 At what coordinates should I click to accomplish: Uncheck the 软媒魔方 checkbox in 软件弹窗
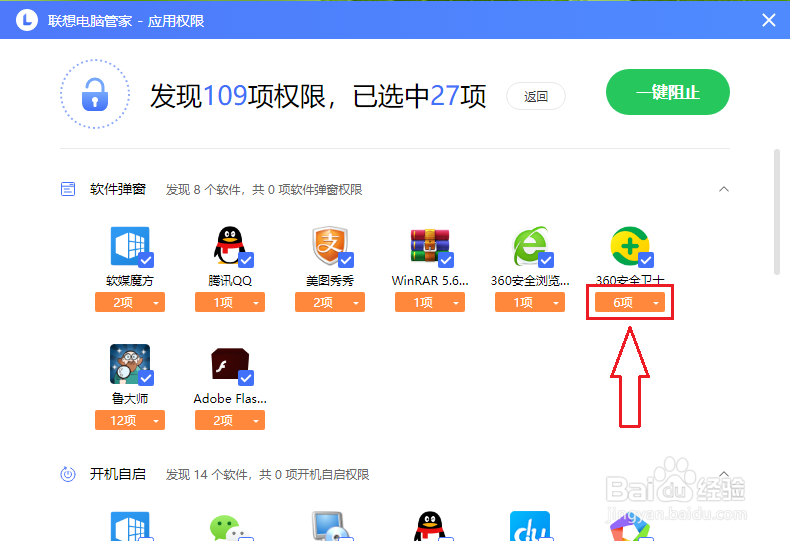click(x=146, y=260)
